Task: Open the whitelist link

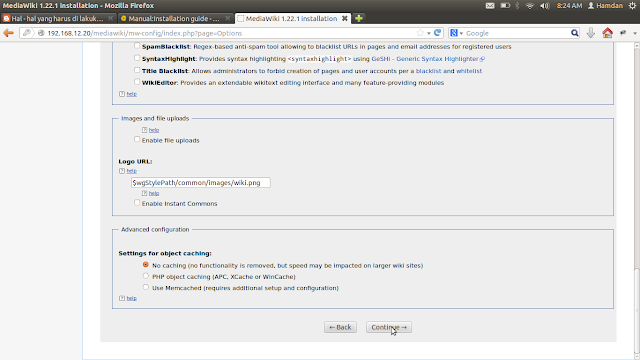Action: pyautogui.click(x=469, y=71)
